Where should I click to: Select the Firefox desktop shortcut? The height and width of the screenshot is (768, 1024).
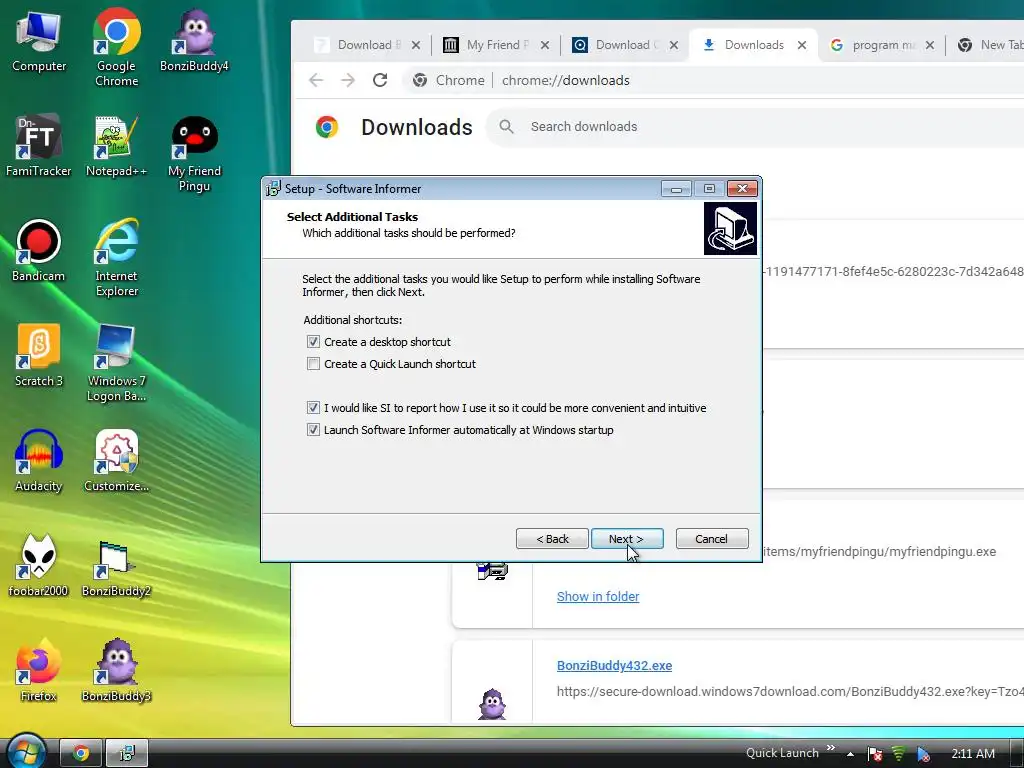(39, 671)
